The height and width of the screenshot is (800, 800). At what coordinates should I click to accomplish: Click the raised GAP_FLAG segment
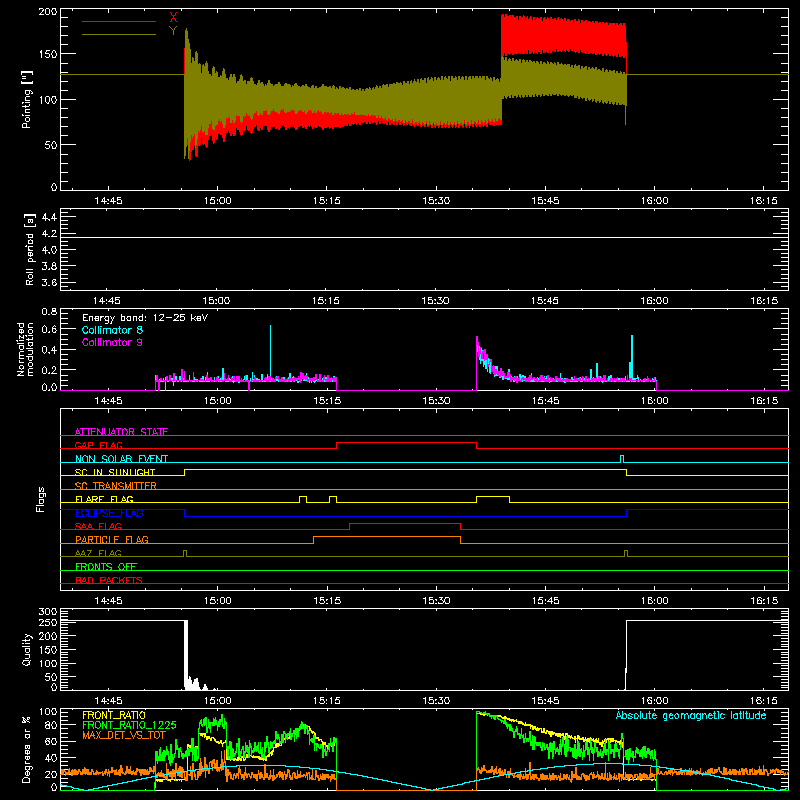(407, 443)
